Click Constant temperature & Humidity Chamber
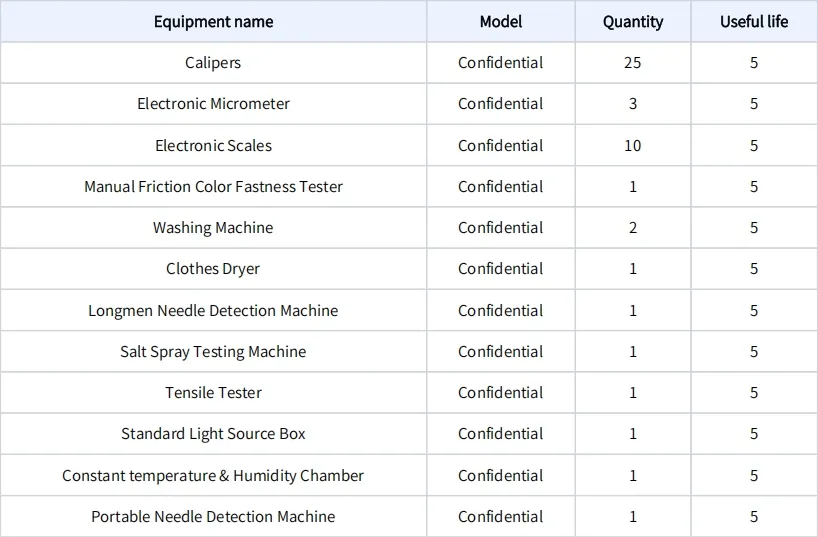This screenshot has height=537, width=818. 213,475
